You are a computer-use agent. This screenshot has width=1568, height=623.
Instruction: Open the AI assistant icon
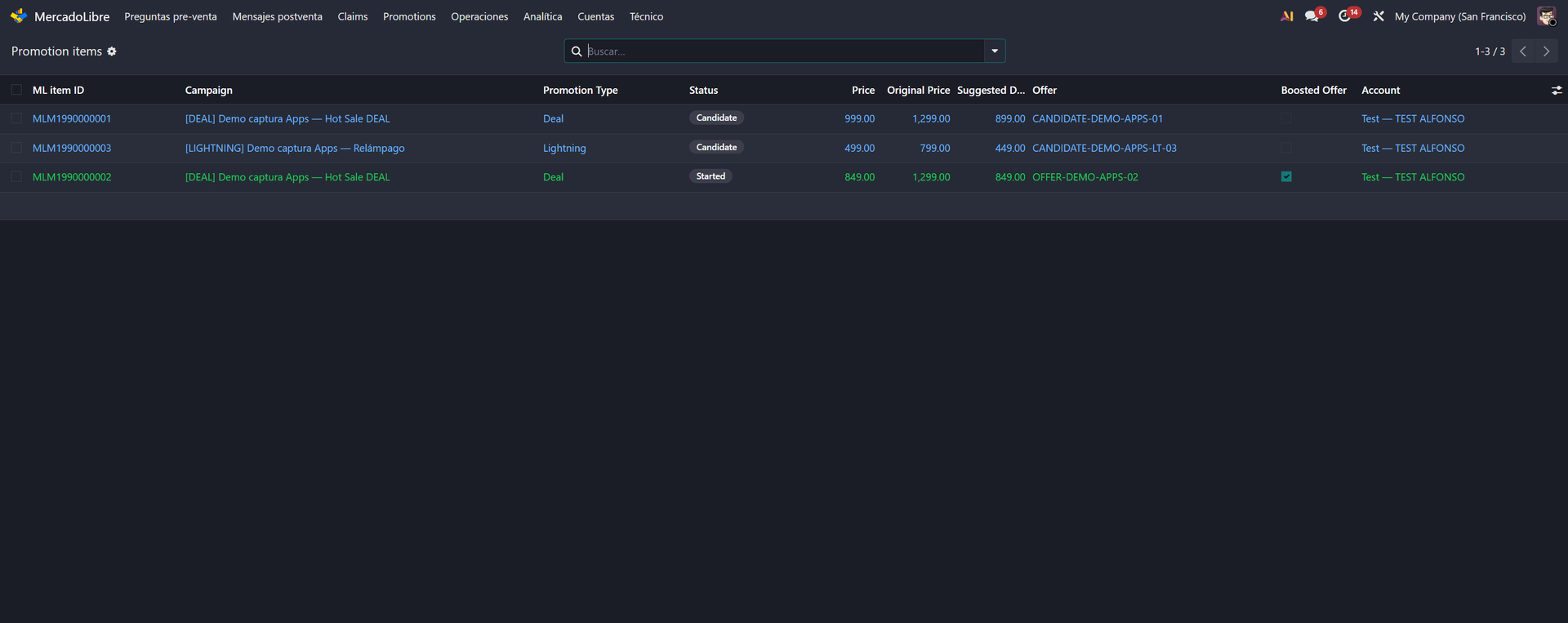[1287, 16]
